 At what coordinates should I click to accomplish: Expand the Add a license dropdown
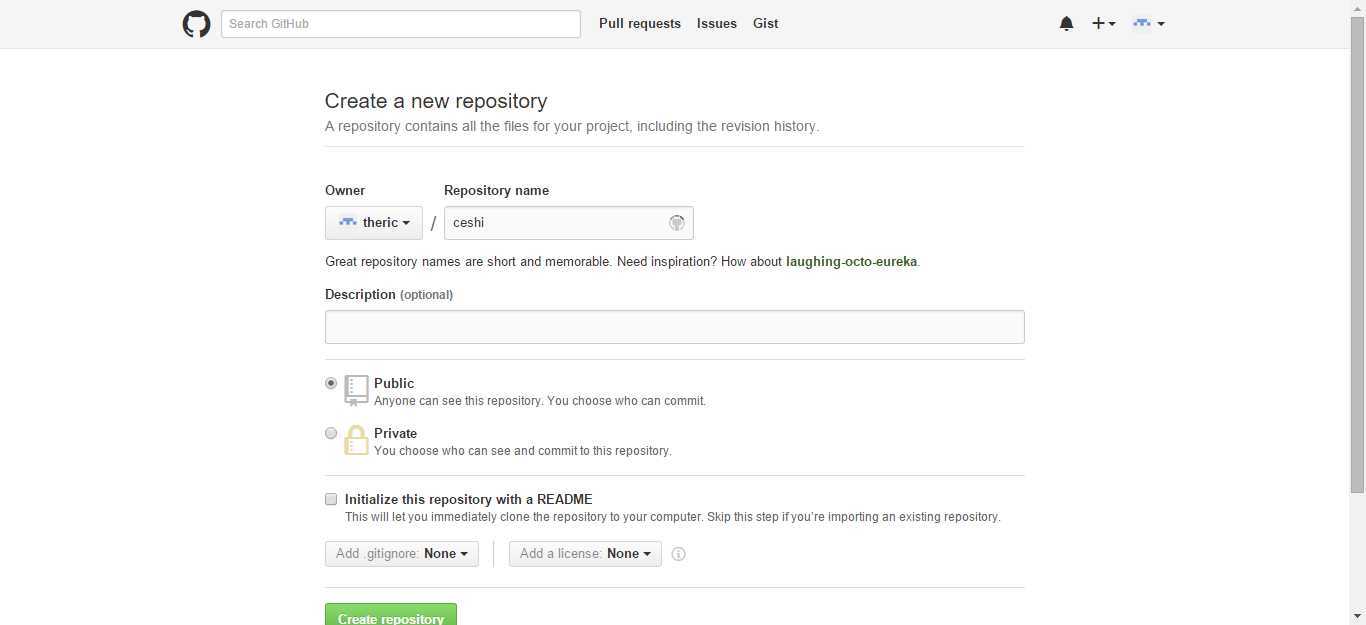point(585,554)
